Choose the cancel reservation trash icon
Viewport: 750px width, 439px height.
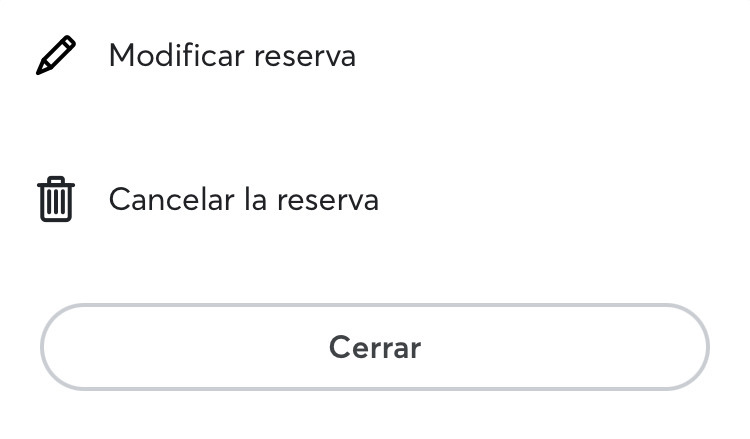(56, 199)
